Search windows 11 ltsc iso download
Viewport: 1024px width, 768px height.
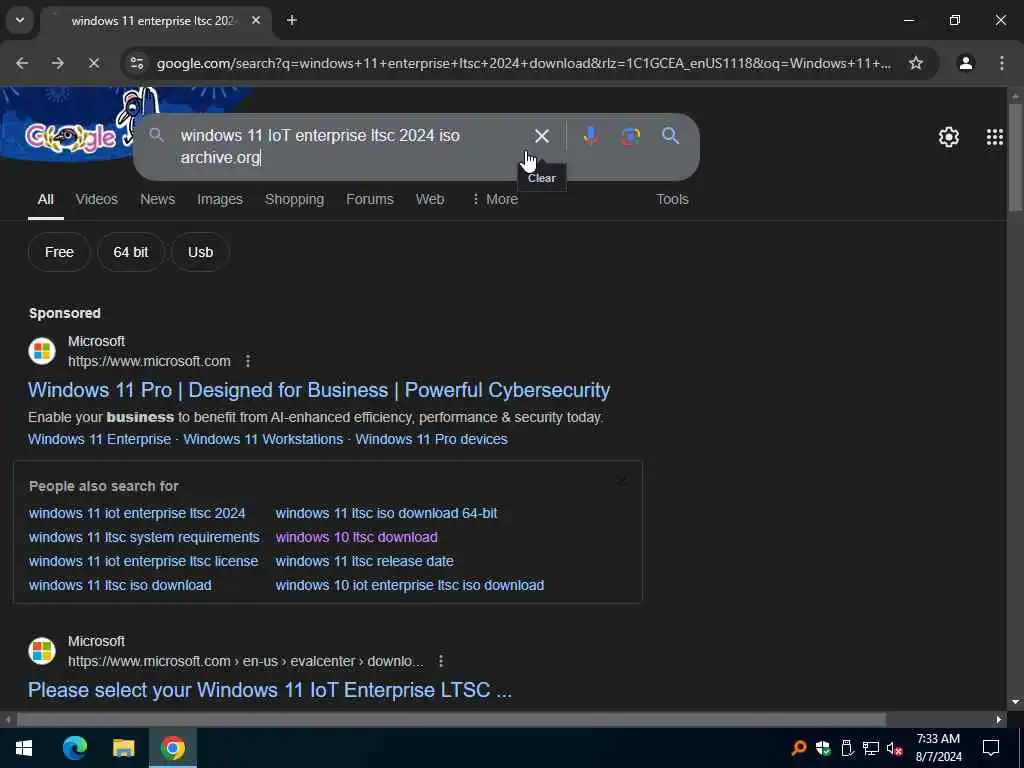[x=120, y=585]
